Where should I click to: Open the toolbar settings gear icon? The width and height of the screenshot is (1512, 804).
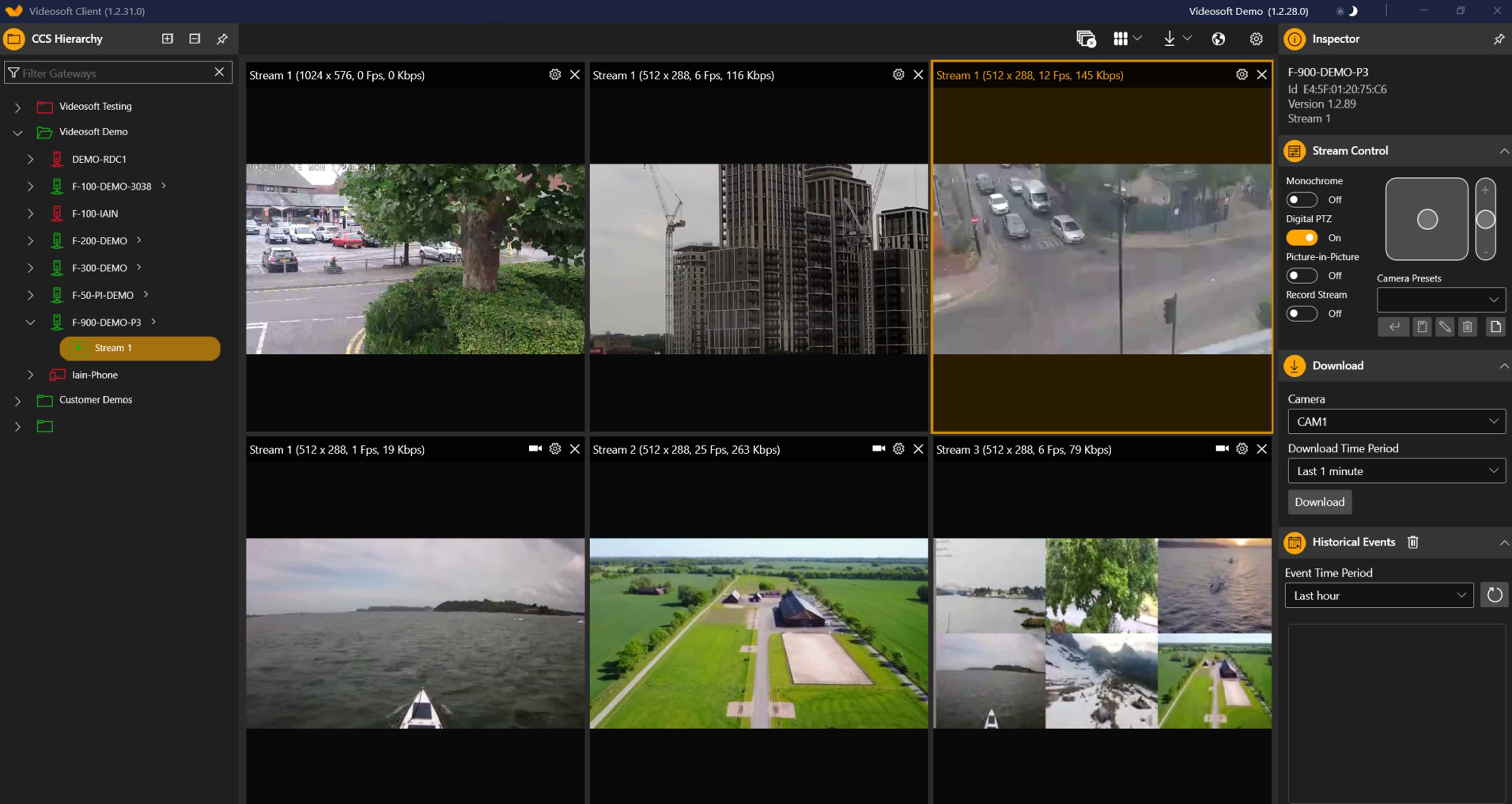click(x=1256, y=39)
